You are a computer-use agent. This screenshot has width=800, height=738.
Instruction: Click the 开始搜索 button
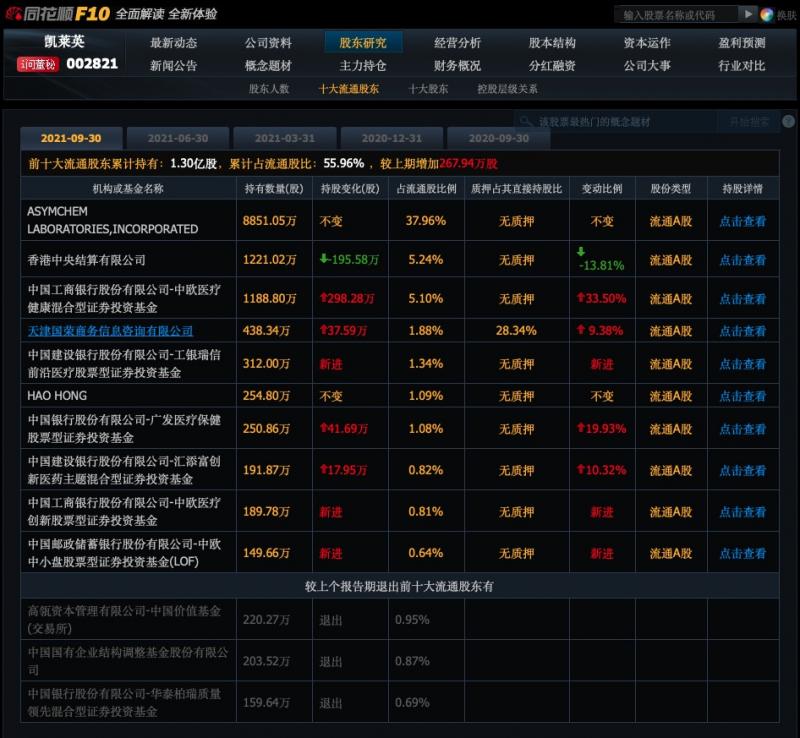coord(748,121)
